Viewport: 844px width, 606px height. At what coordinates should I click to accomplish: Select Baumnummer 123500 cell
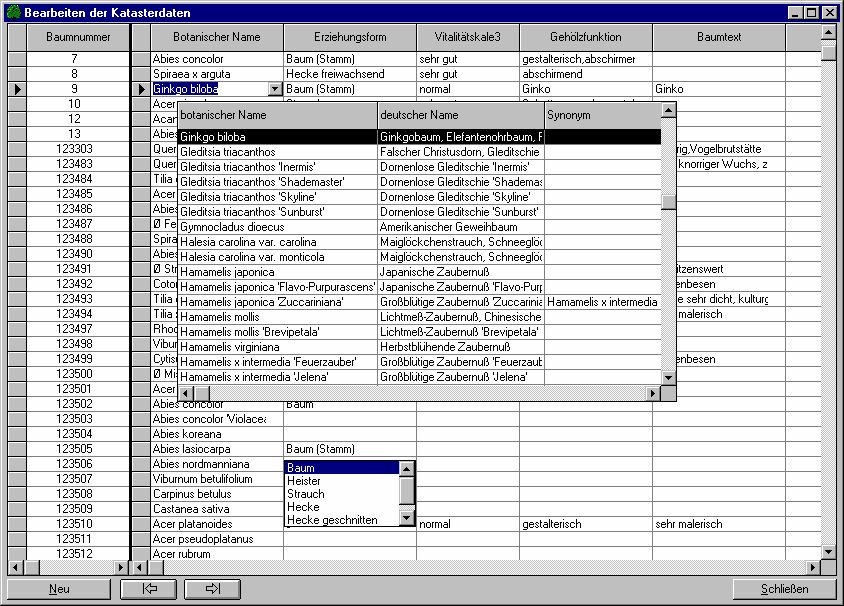78,374
